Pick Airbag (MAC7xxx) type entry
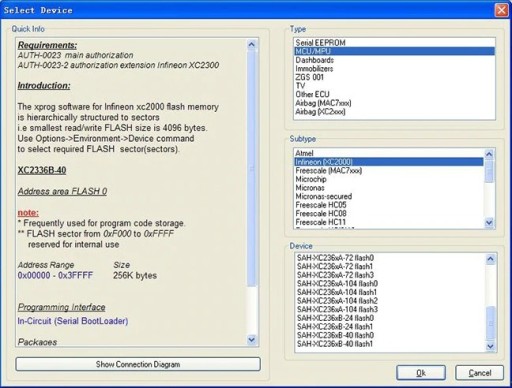This screenshot has height=388, width=512. (x=394, y=103)
